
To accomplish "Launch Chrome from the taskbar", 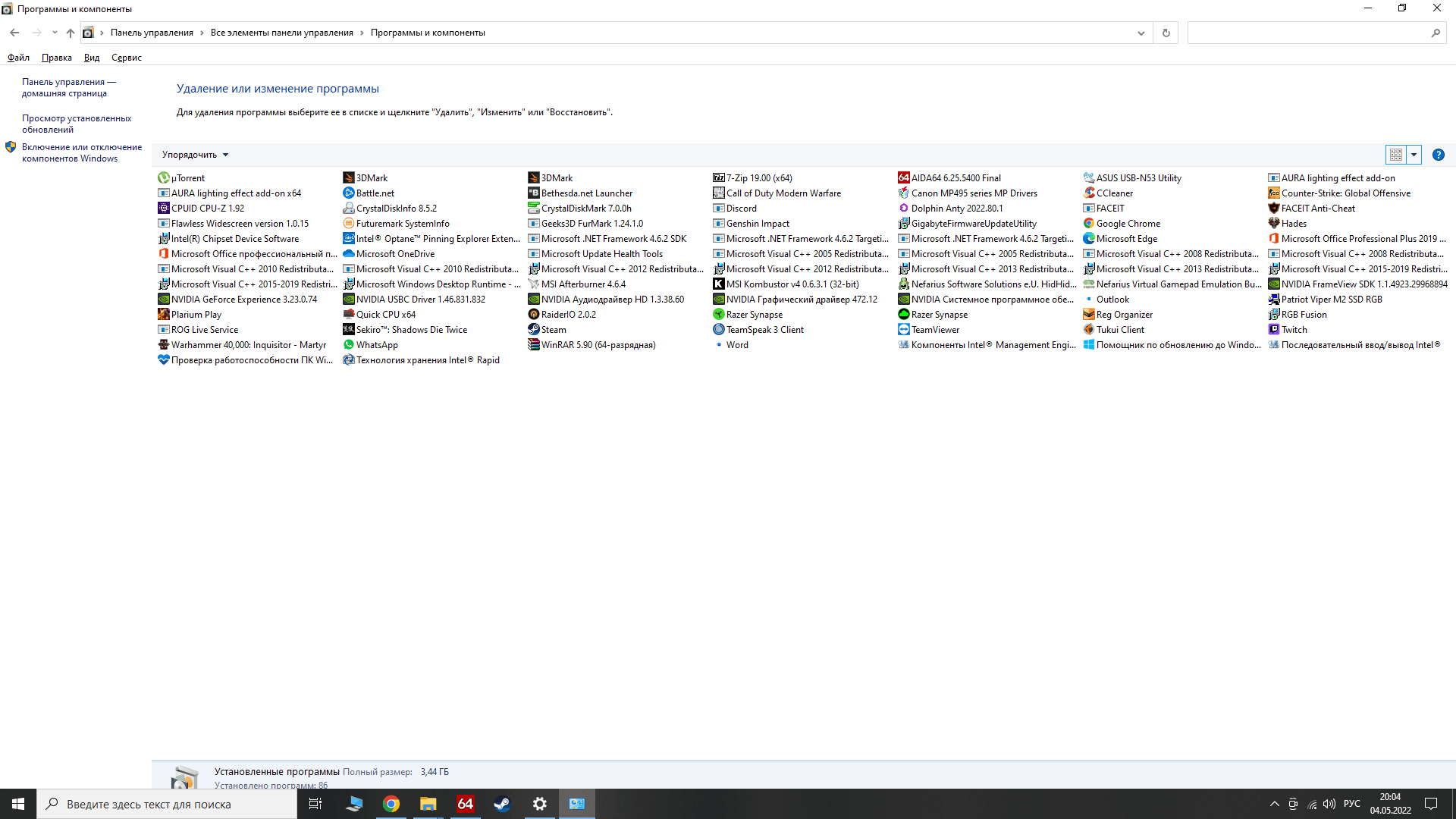I will click(x=391, y=804).
